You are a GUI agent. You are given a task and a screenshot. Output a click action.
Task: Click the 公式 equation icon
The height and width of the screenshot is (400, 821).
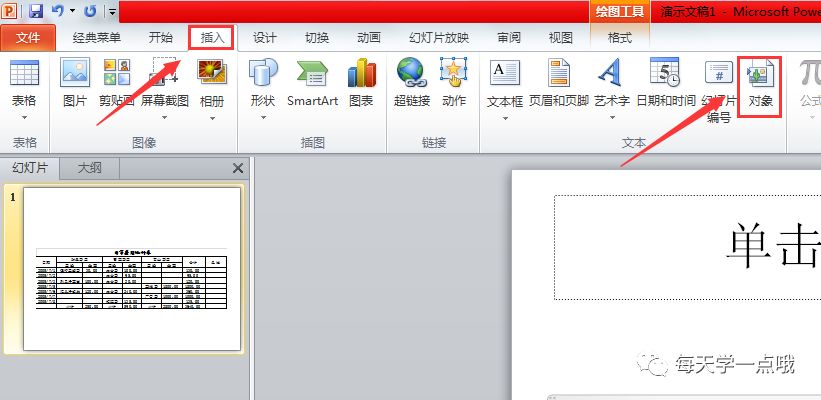pos(809,73)
